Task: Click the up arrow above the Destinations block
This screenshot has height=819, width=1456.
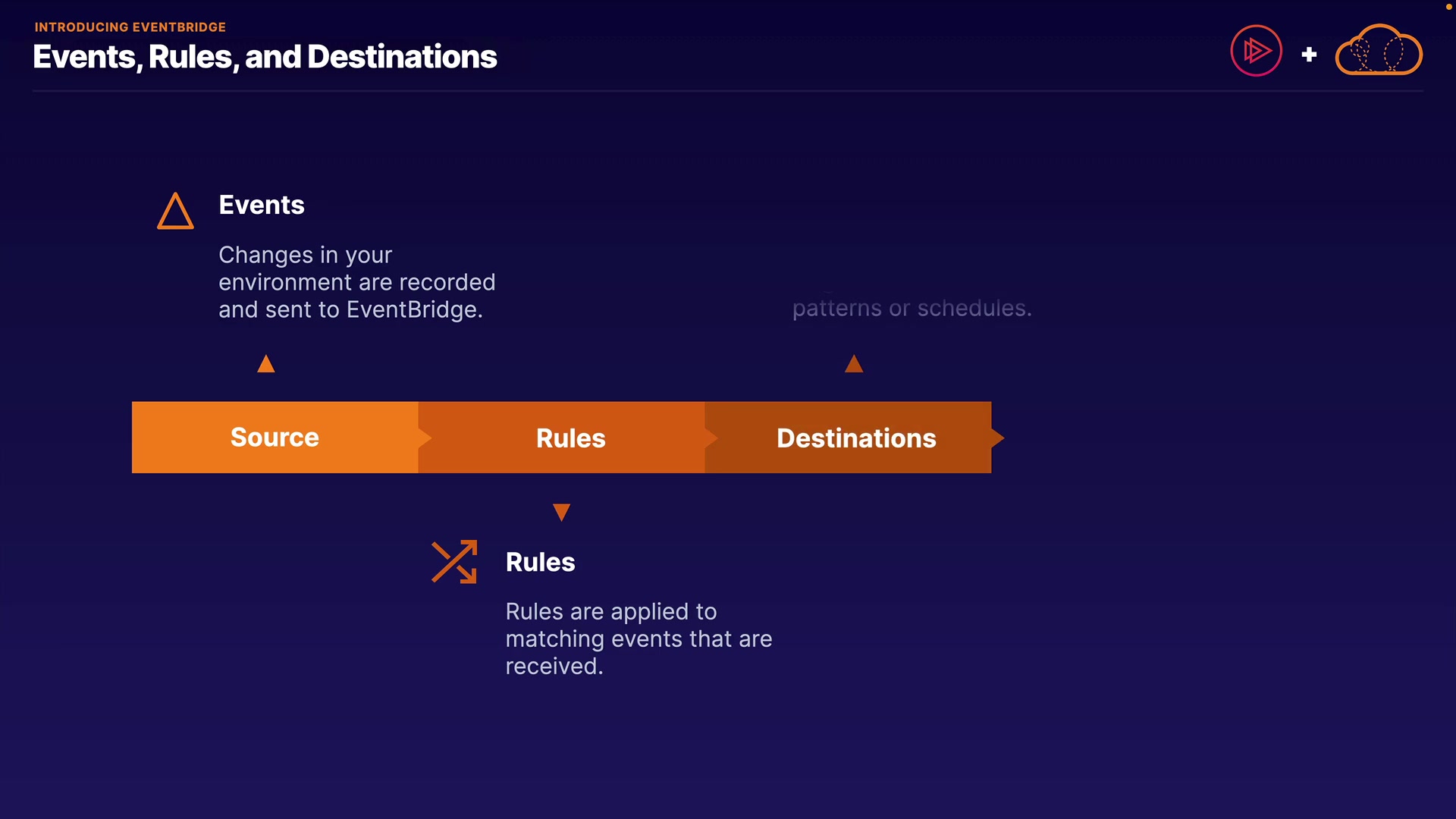Action: [854, 364]
